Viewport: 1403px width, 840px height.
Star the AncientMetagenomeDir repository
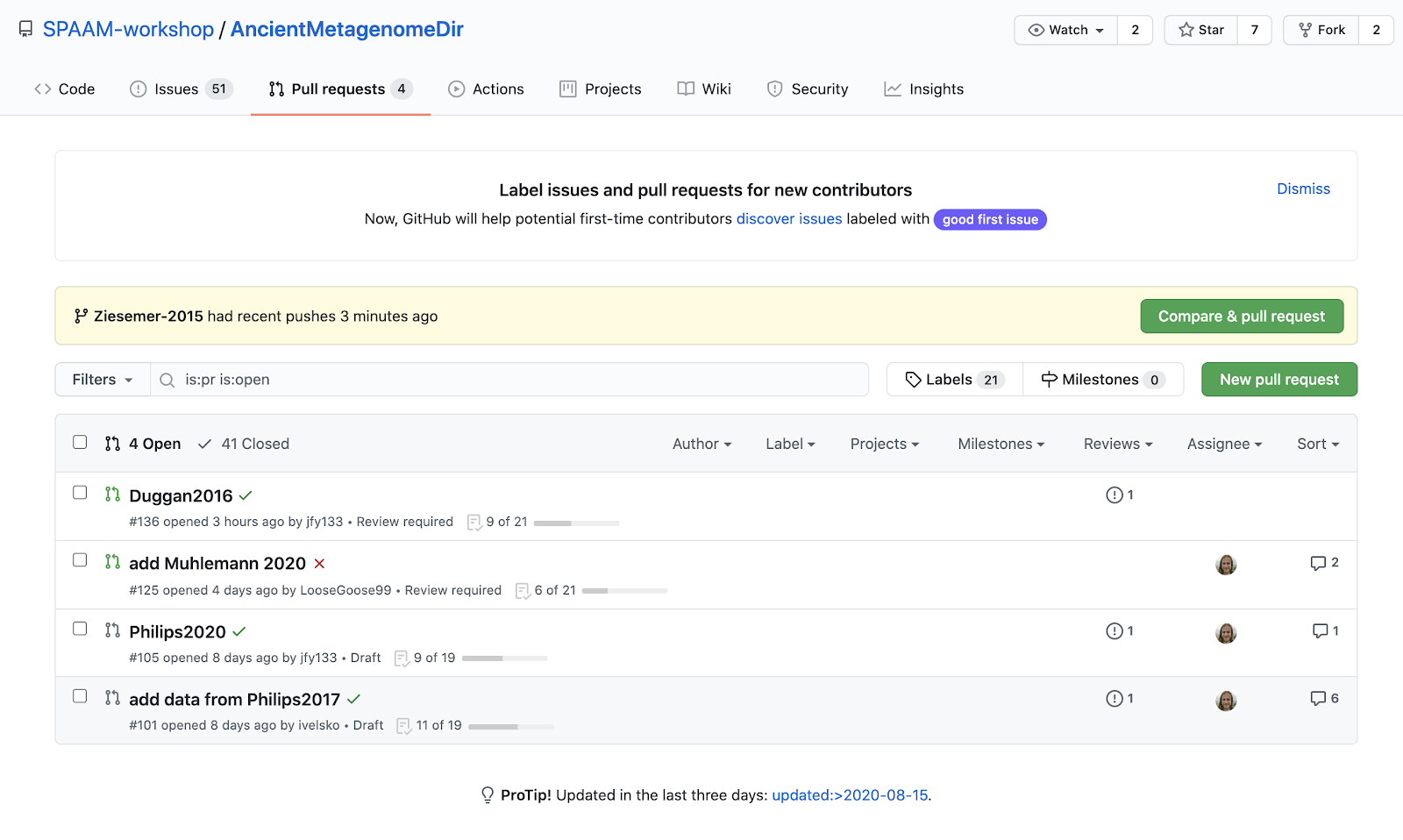pyautogui.click(x=1201, y=30)
